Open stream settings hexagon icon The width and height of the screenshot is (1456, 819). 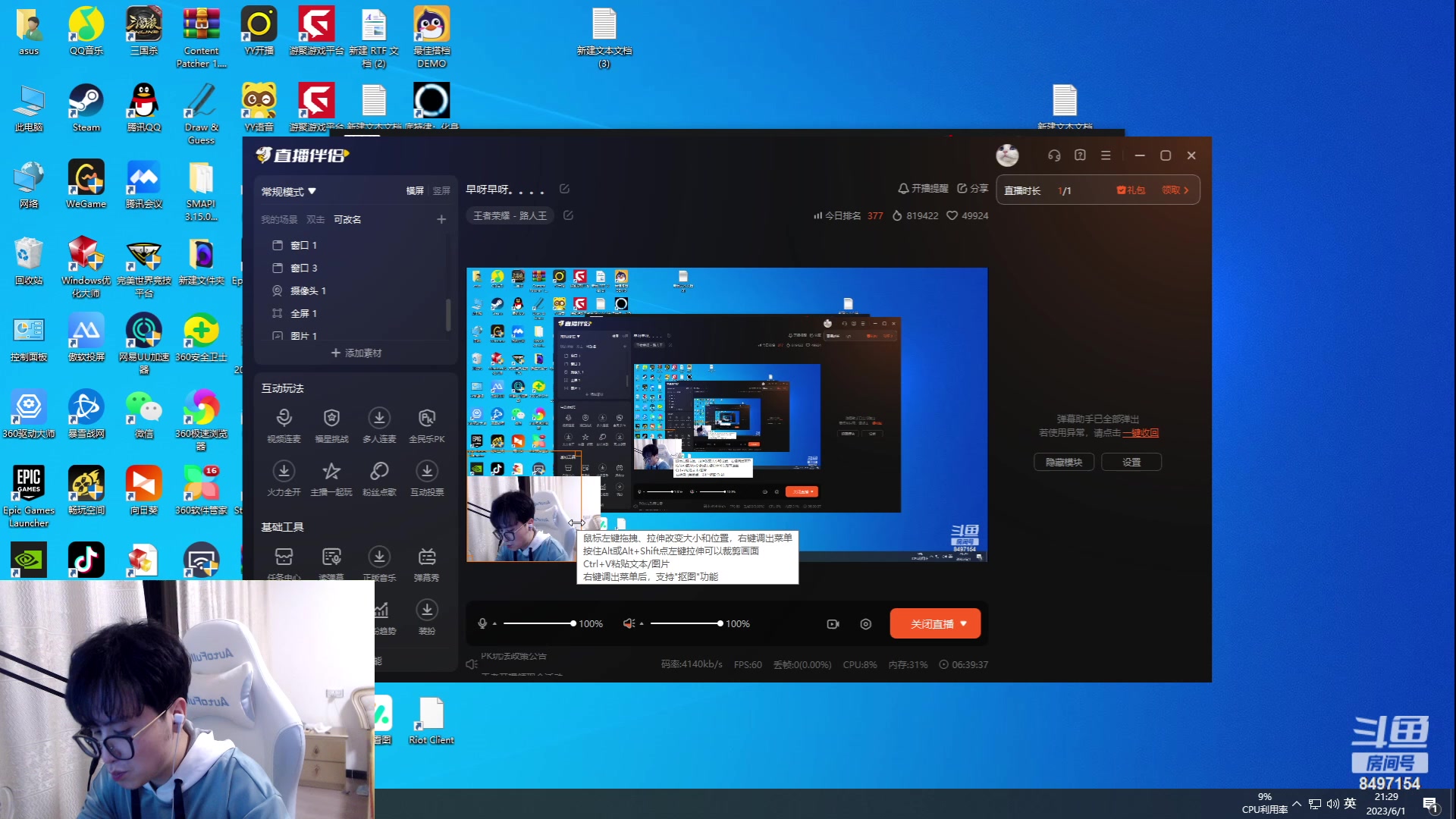coord(866,624)
